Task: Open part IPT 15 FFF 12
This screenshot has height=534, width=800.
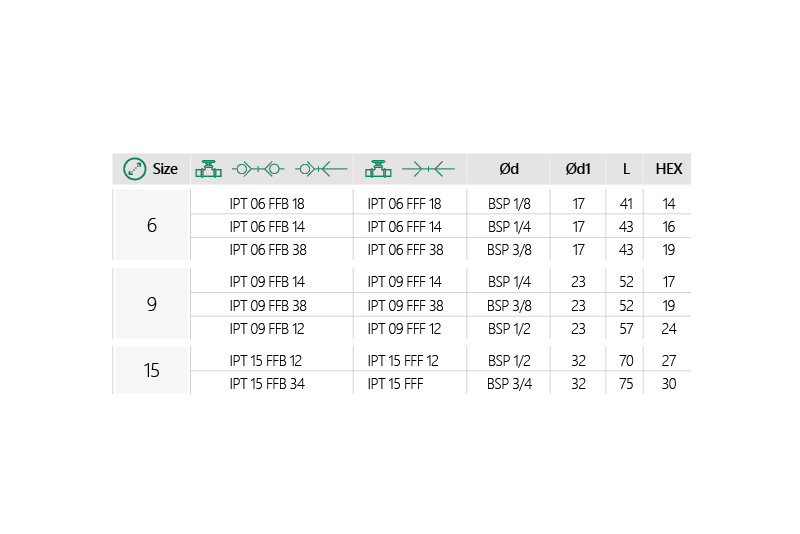Action: 405,360
